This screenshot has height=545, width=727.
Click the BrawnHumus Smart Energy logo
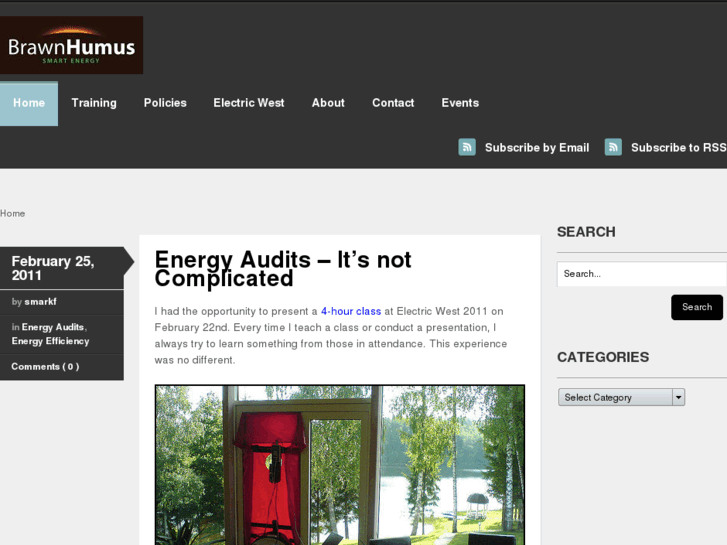(71, 45)
